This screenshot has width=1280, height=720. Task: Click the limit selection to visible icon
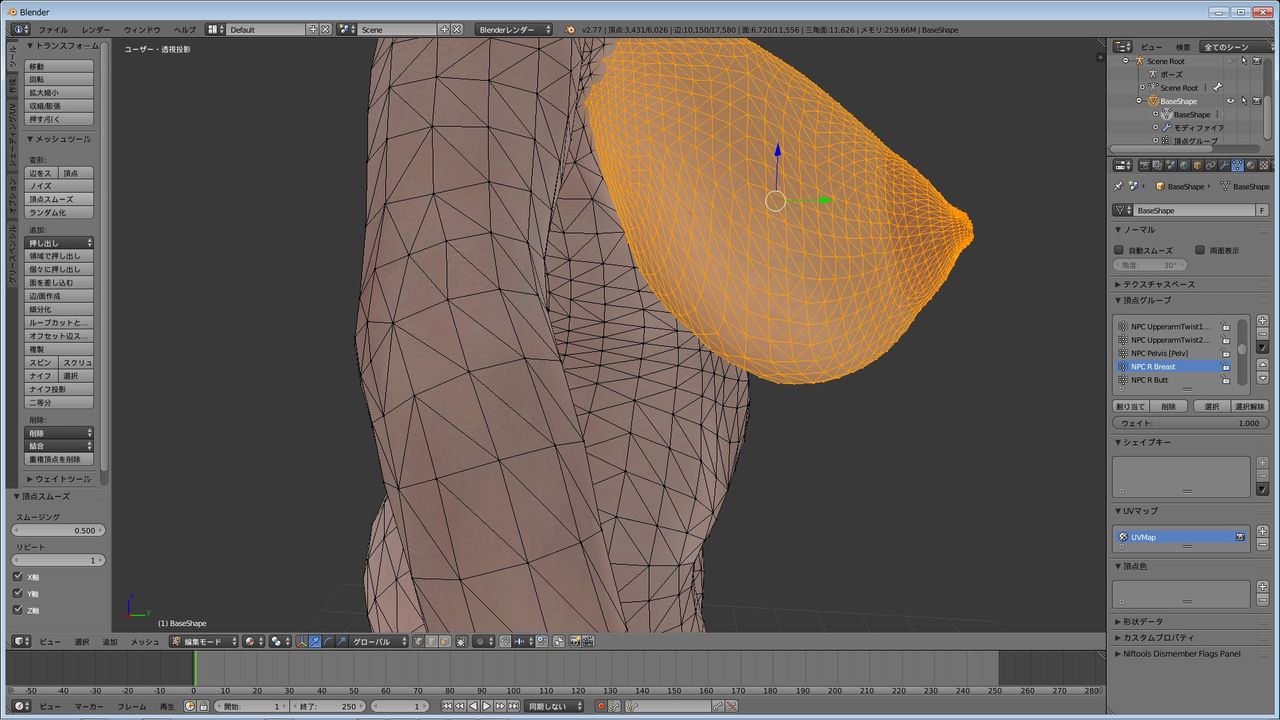(x=461, y=641)
